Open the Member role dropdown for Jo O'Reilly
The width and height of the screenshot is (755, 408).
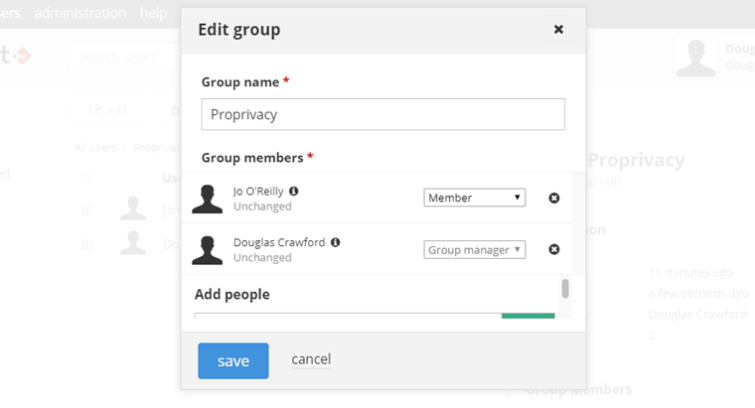474,197
